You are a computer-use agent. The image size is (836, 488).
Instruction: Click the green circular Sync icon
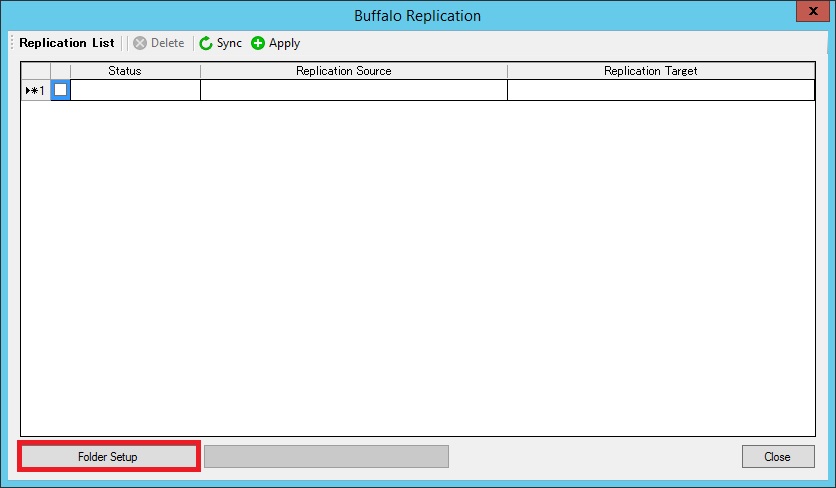(206, 43)
